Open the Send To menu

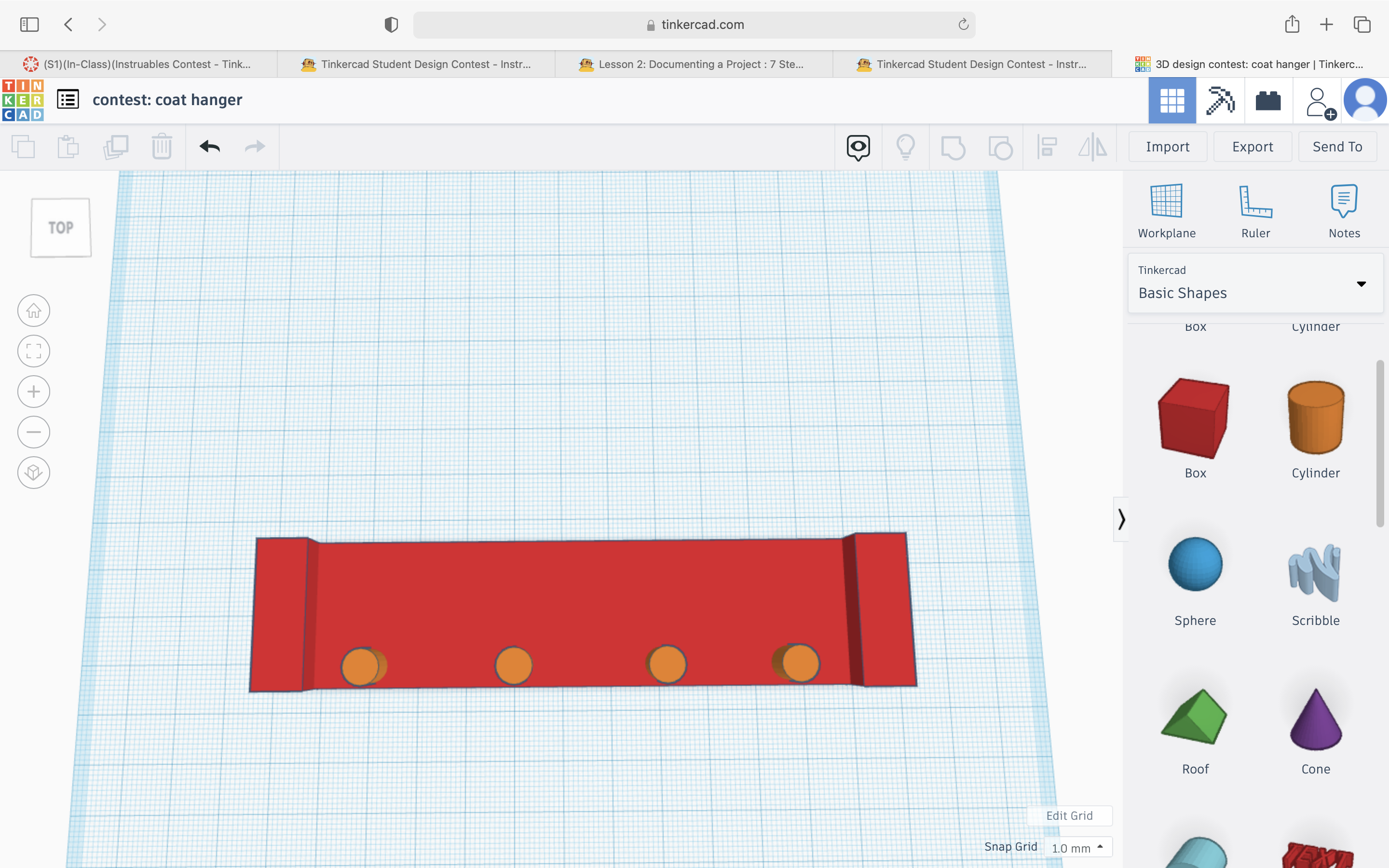(1339, 147)
